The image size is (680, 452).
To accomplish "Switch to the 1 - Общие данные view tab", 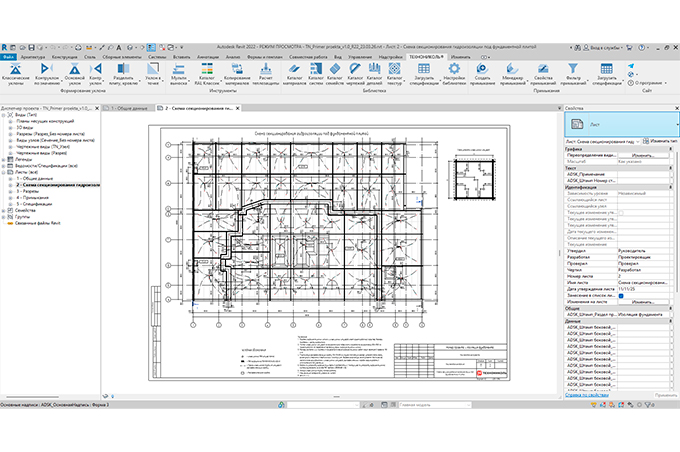I will pyautogui.click(x=131, y=107).
